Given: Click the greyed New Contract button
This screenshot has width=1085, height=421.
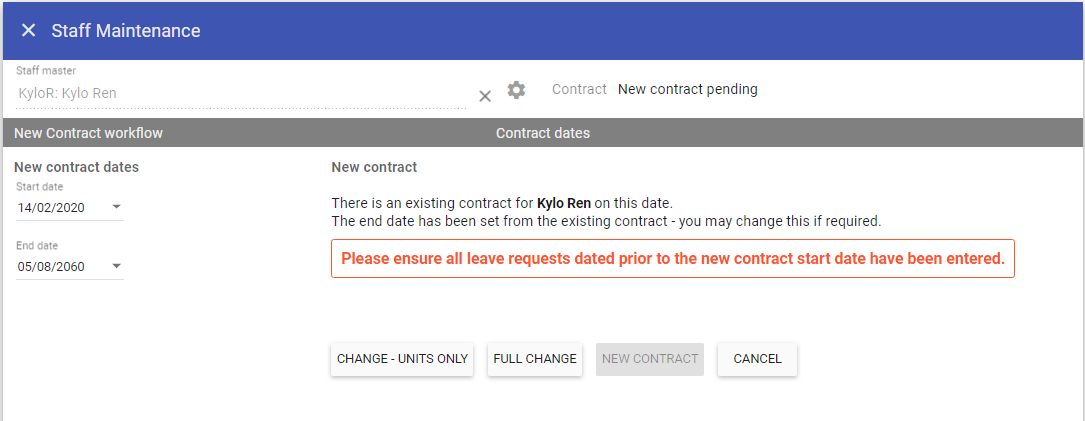Looking at the screenshot, I should [x=650, y=359].
